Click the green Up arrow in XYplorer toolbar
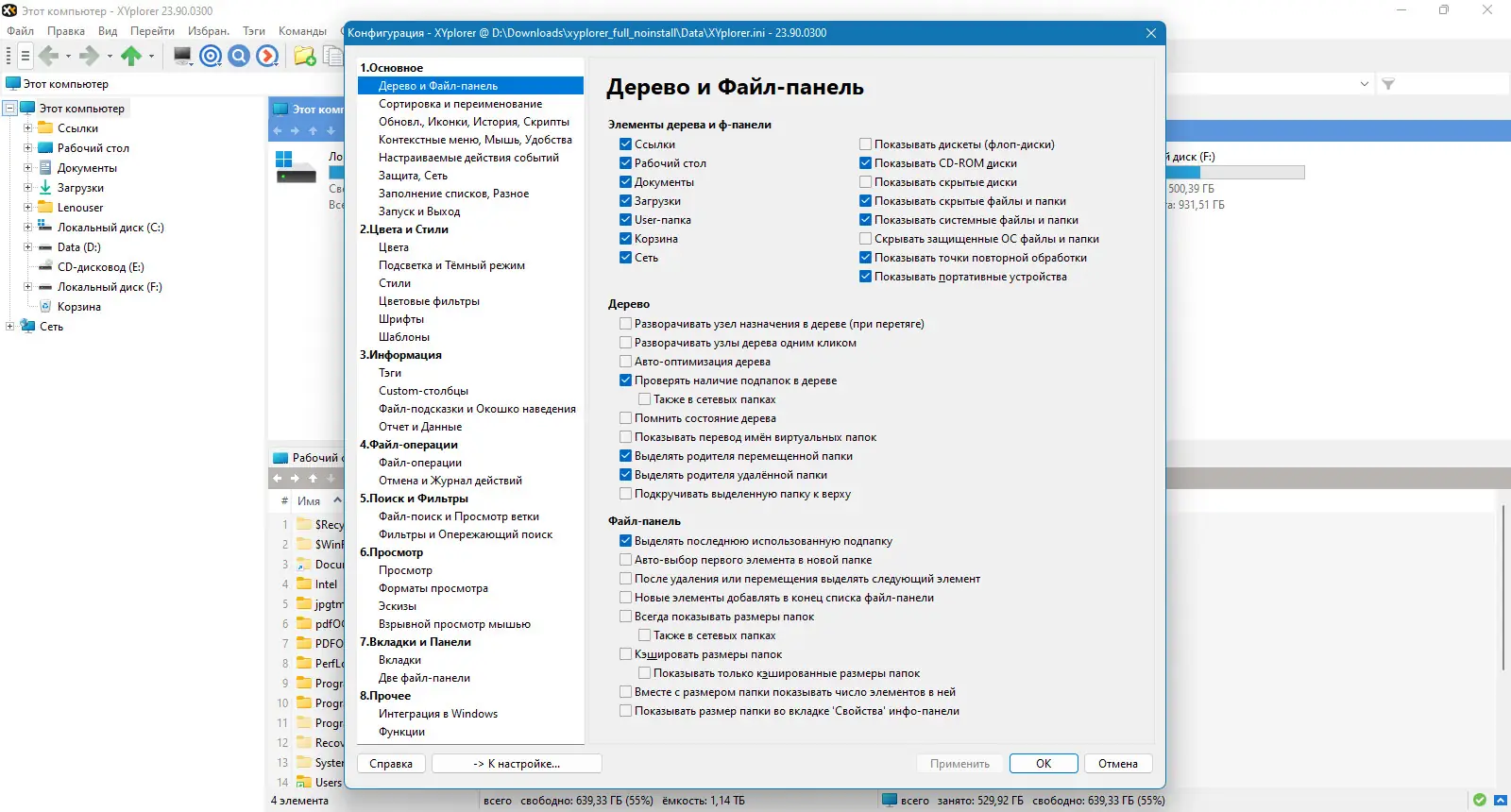Viewport: 1511px width, 812px height. pos(131,57)
